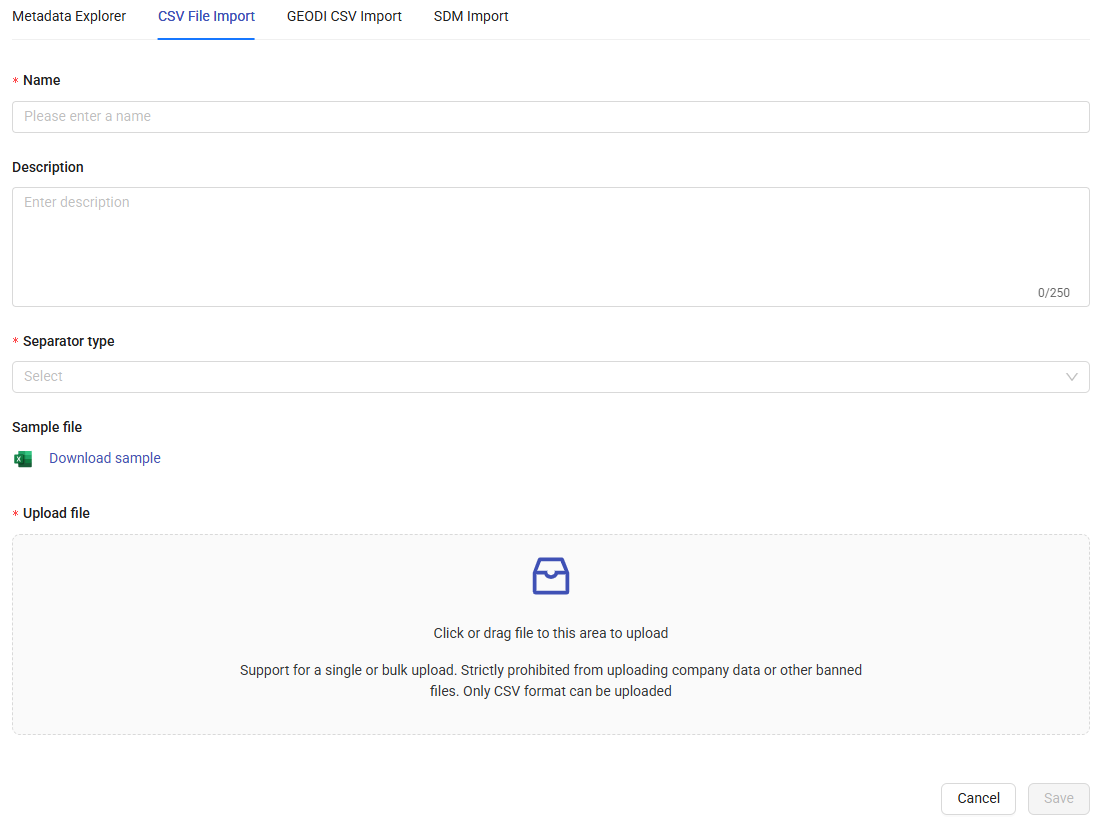Click the Excel file icon beside Download sample

(23, 459)
